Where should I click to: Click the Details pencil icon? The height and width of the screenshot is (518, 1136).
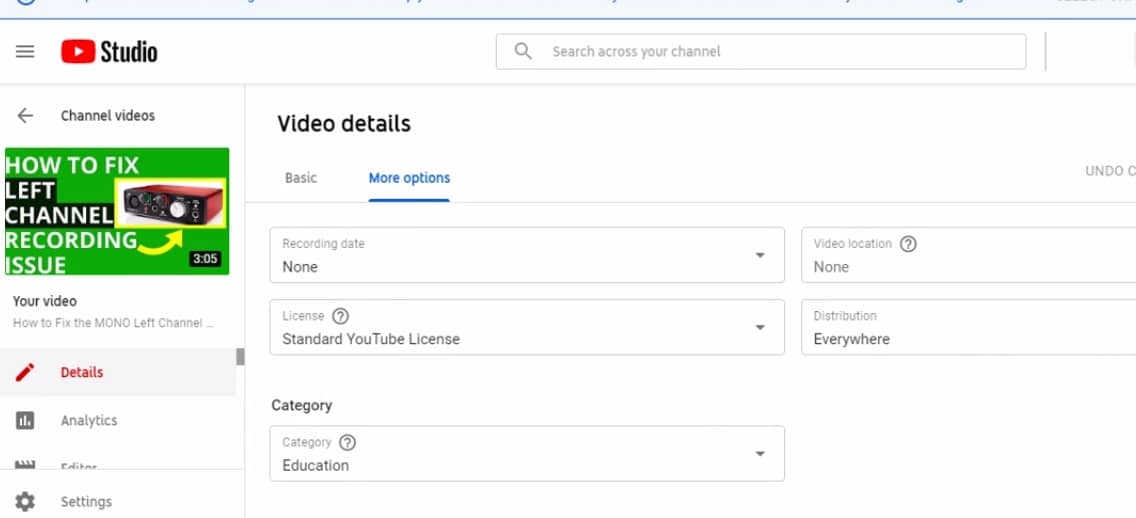click(x=25, y=372)
